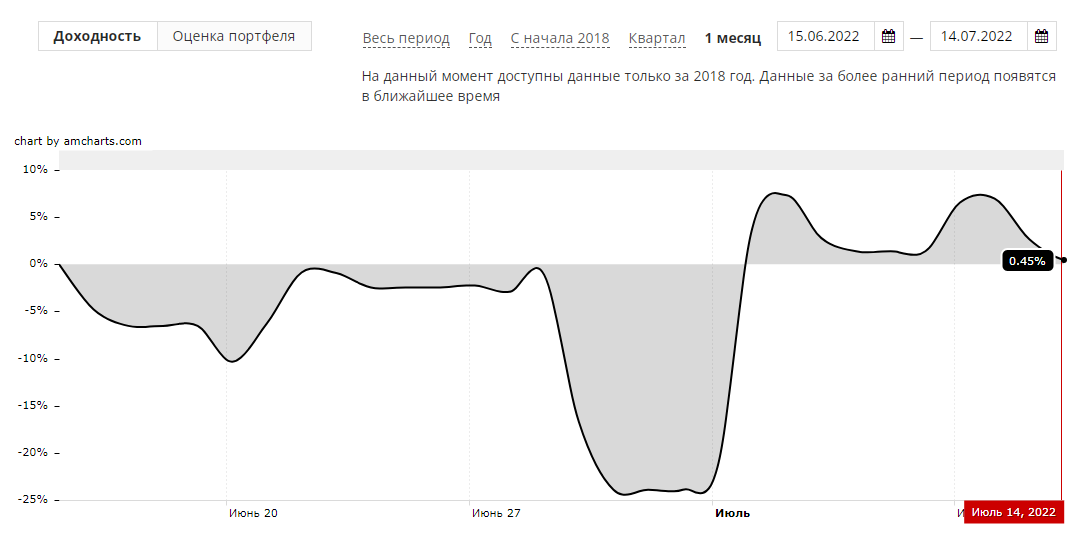Select the Квартал period link
Screen dimensions: 1086x545
point(657,38)
